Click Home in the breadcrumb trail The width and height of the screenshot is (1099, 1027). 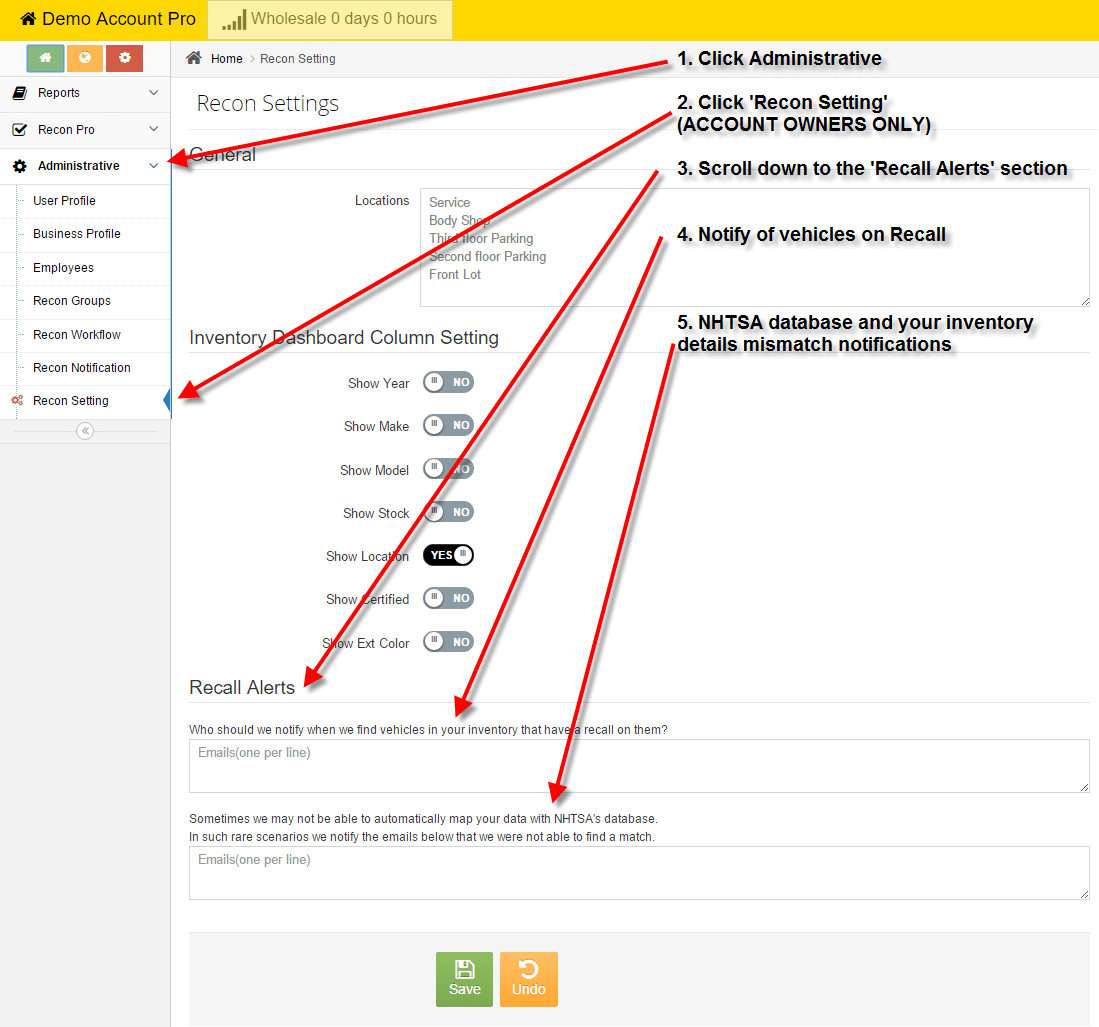point(226,58)
